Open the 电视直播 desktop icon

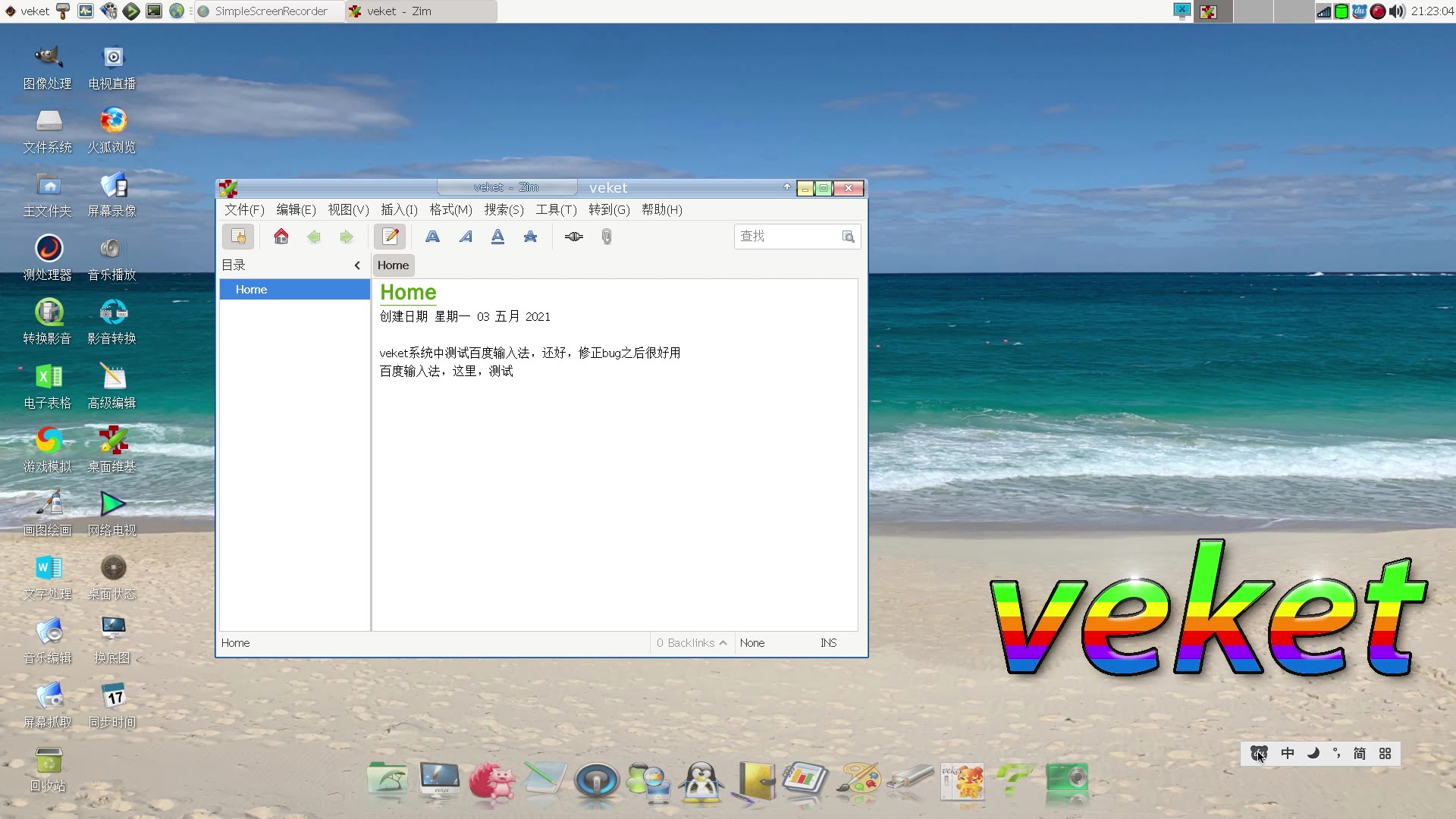pyautogui.click(x=112, y=67)
